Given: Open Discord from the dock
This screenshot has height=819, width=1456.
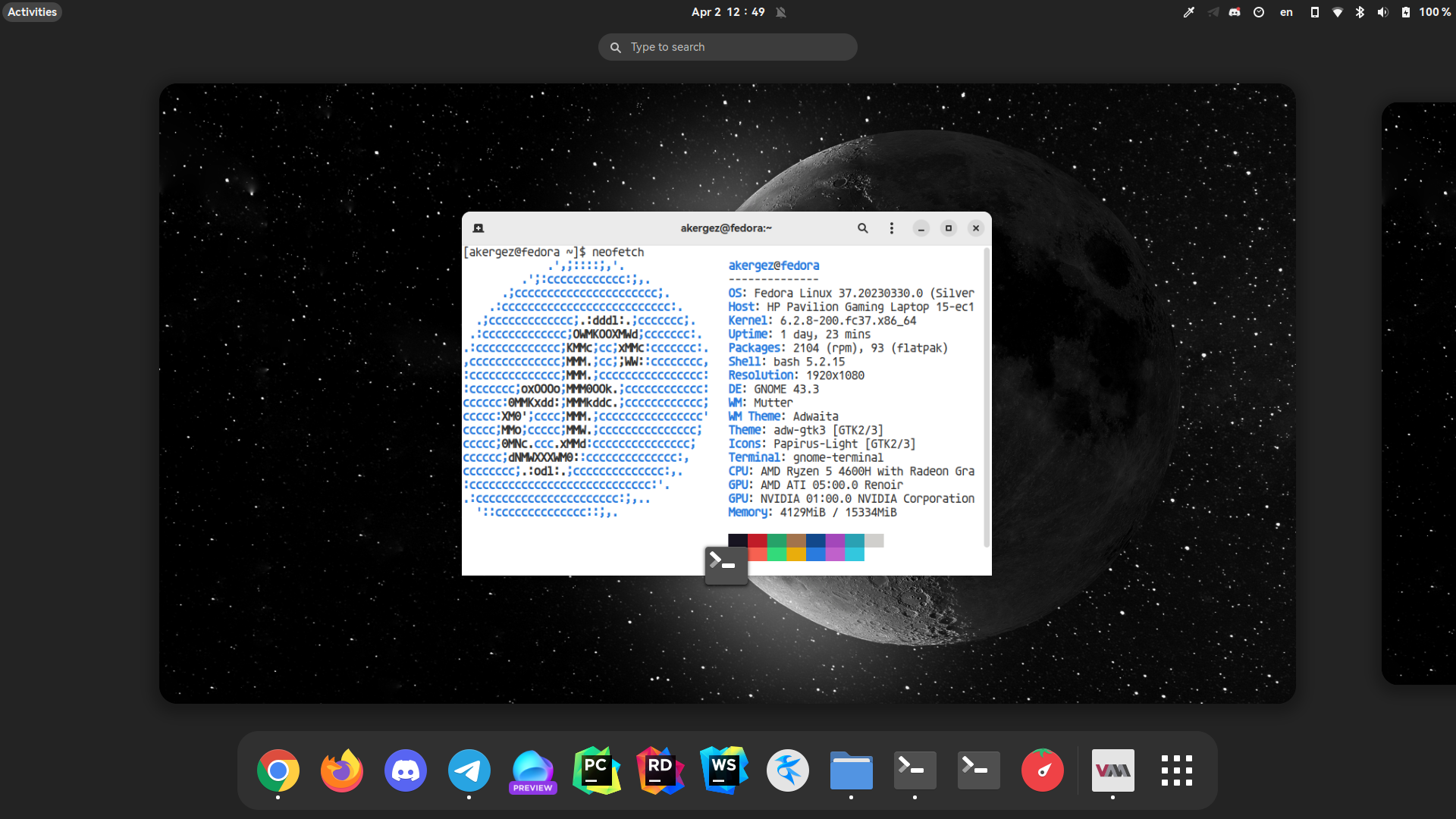Looking at the screenshot, I should point(406,770).
